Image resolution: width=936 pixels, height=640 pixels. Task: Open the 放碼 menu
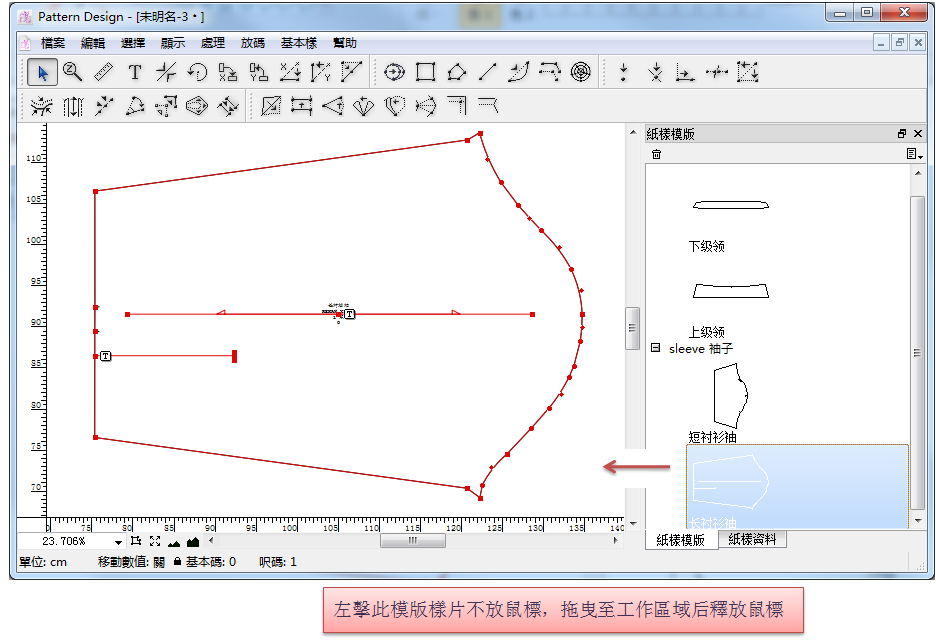point(253,43)
